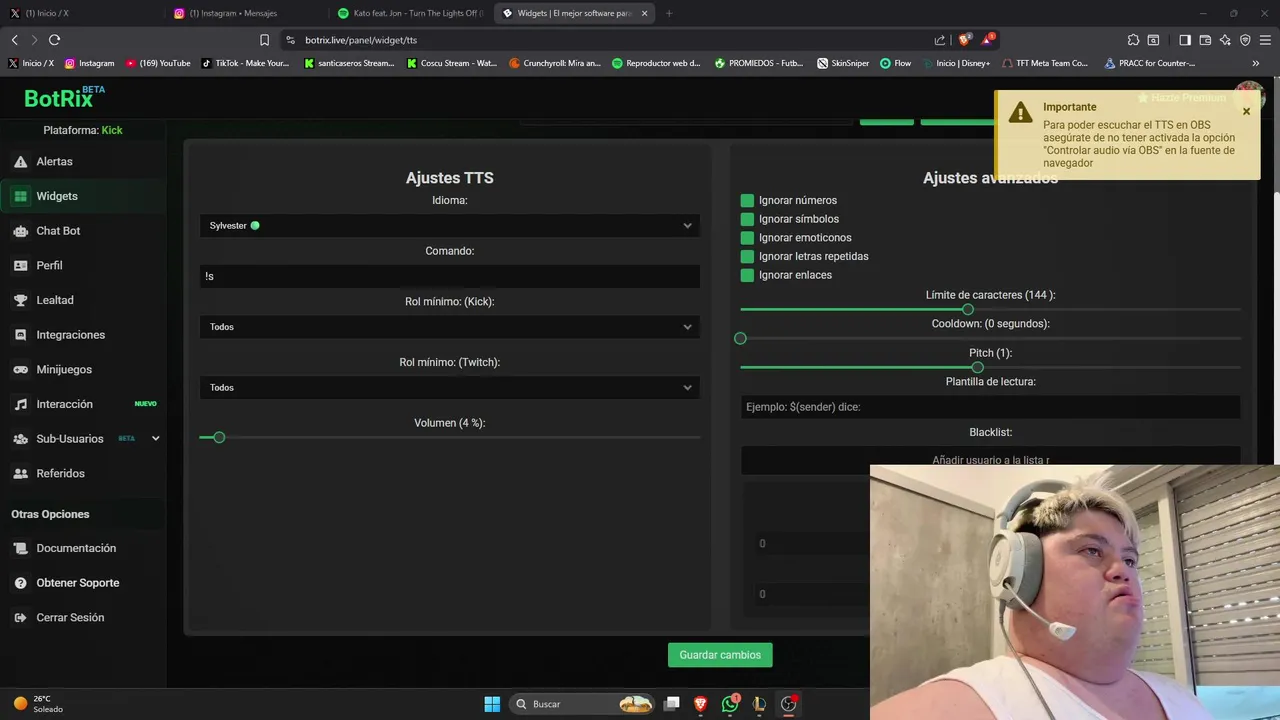The height and width of the screenshot is (720, 1280).
Task: Open a new browser tab
Action: [669, 13]
